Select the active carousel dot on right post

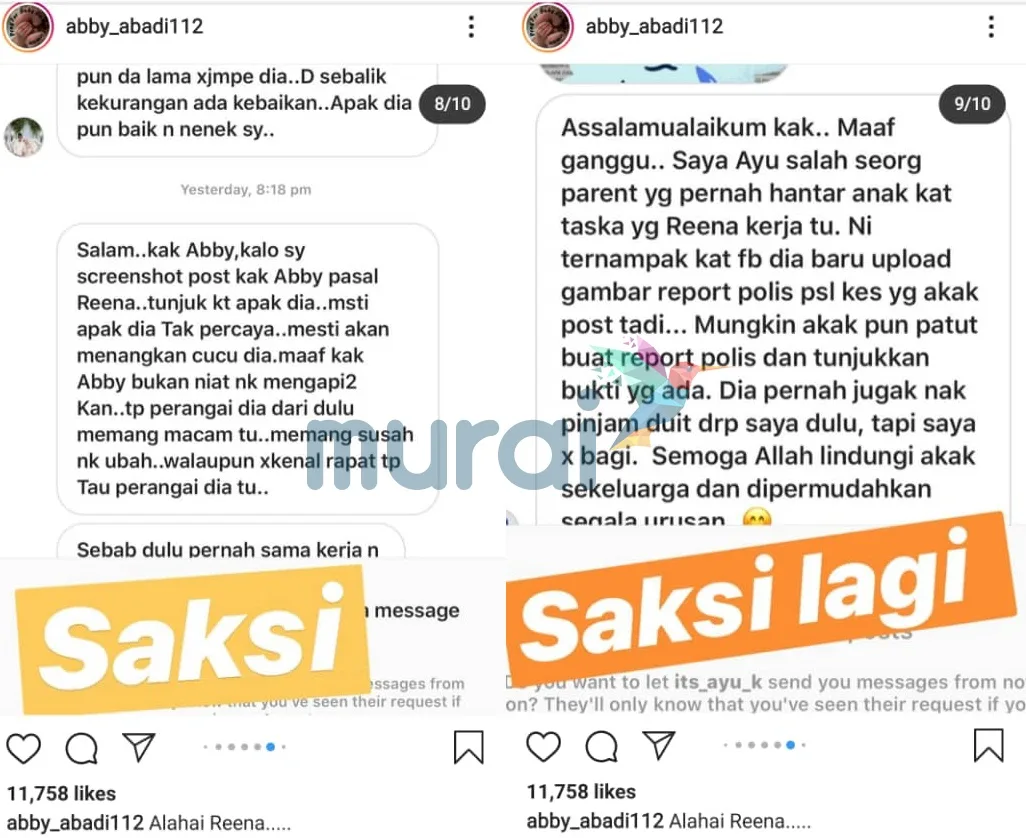790,744
